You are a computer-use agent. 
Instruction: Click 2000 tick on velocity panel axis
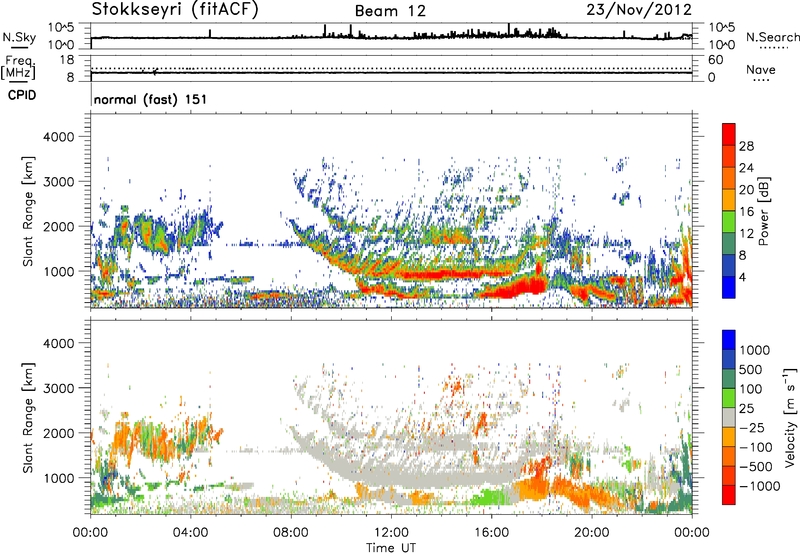59,433
